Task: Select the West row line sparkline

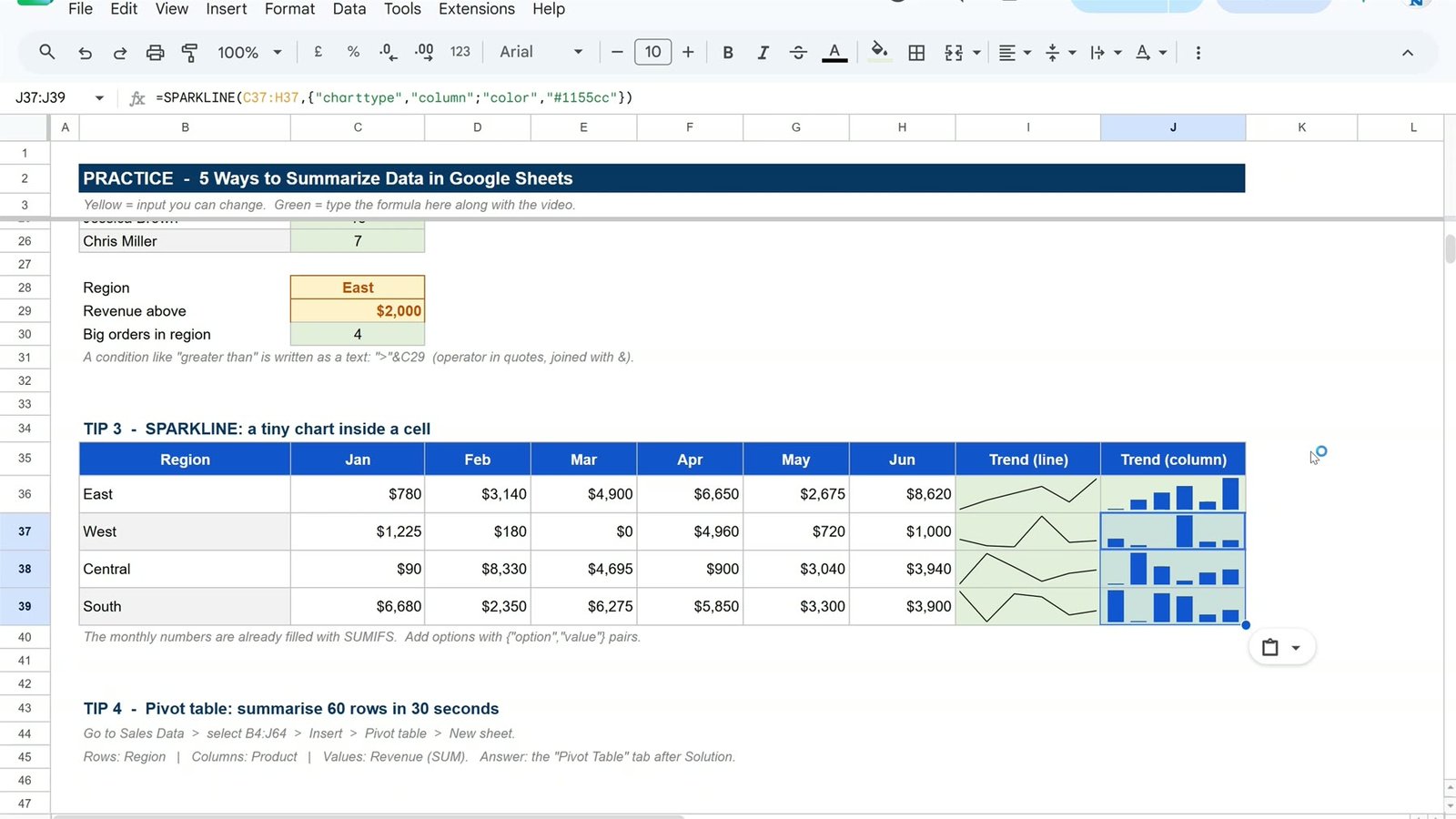Action: [x=1028, y=531]
